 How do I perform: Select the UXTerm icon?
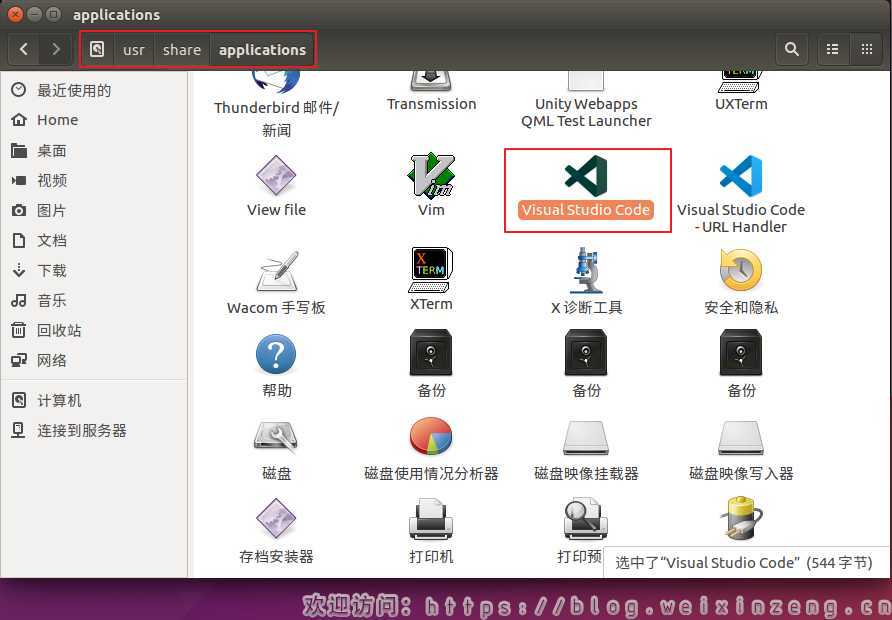click(x=740, y=81)
